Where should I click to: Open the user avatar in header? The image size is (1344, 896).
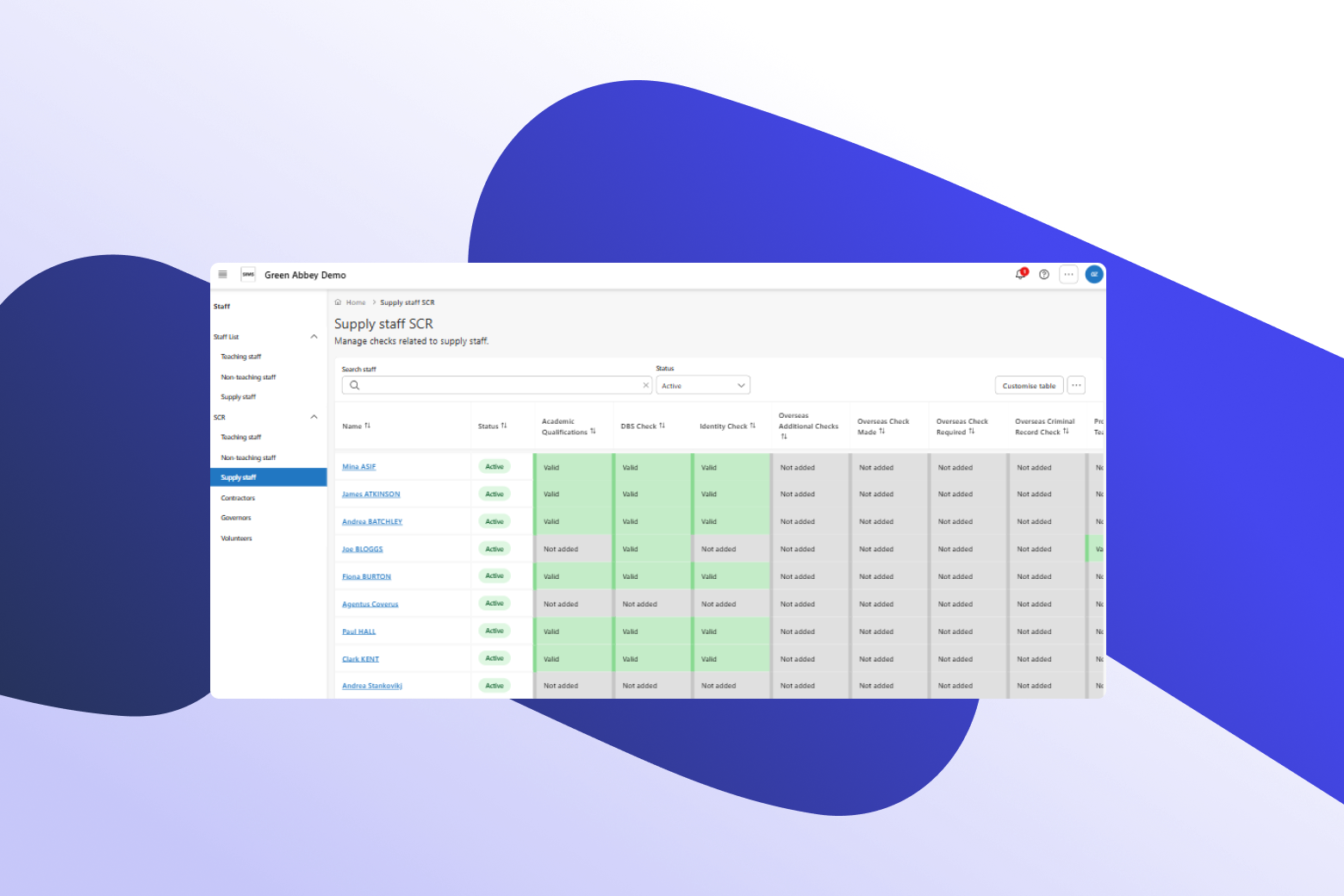point(1094,275)
